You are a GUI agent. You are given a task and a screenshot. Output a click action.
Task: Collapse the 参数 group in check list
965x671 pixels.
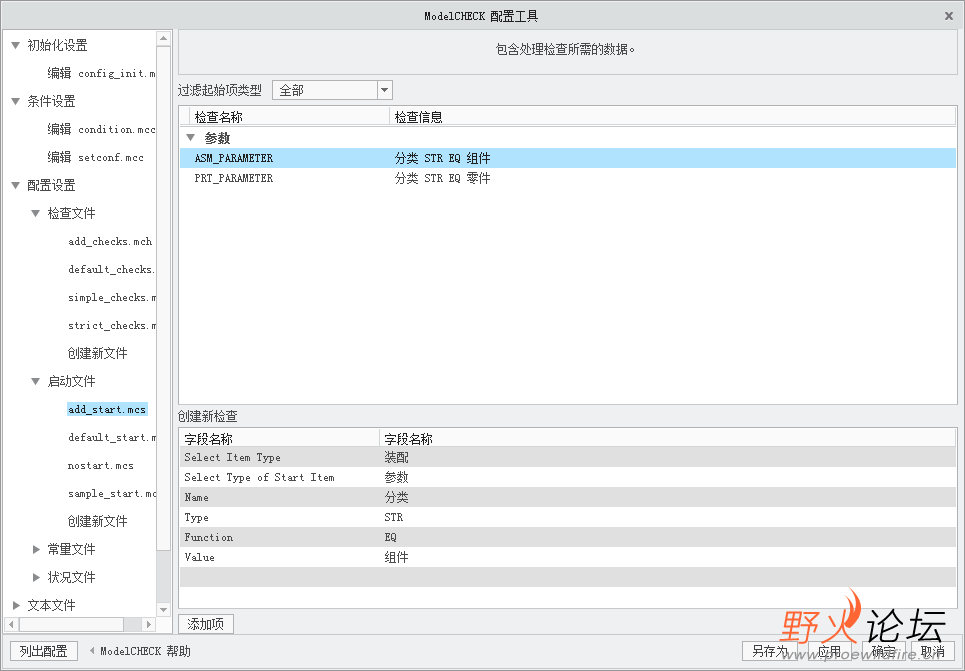[191, 138]
